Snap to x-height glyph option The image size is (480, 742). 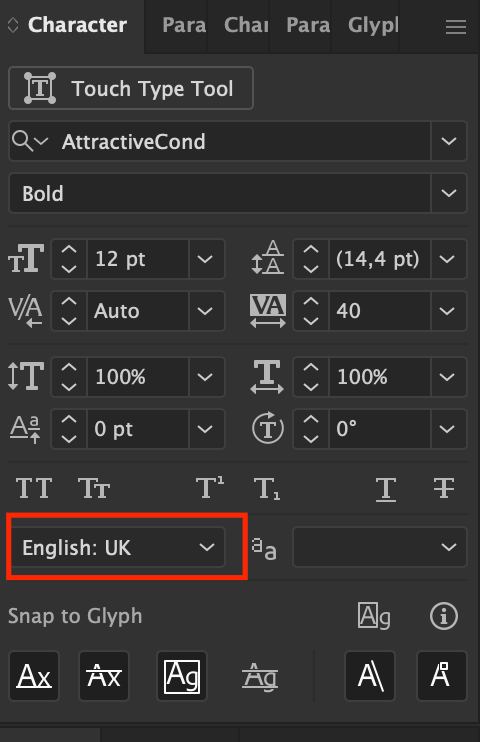(x=104, y=676)
